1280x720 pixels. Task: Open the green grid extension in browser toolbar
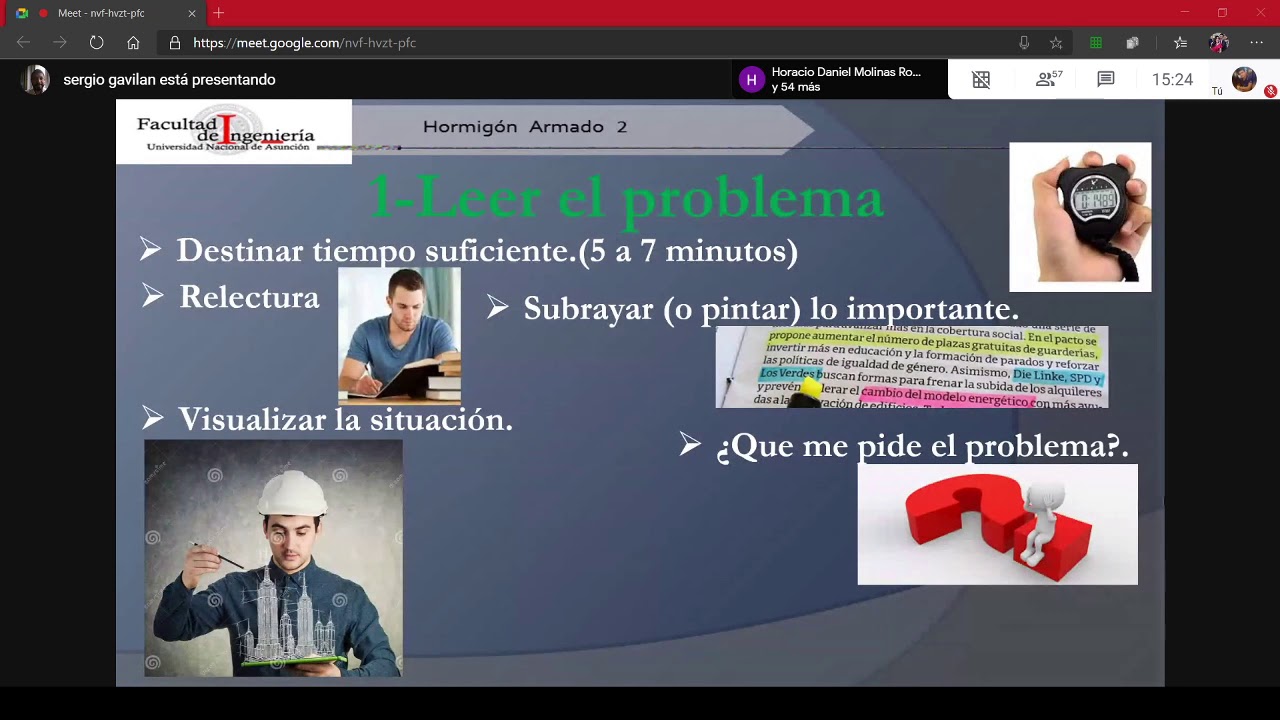1096,43
